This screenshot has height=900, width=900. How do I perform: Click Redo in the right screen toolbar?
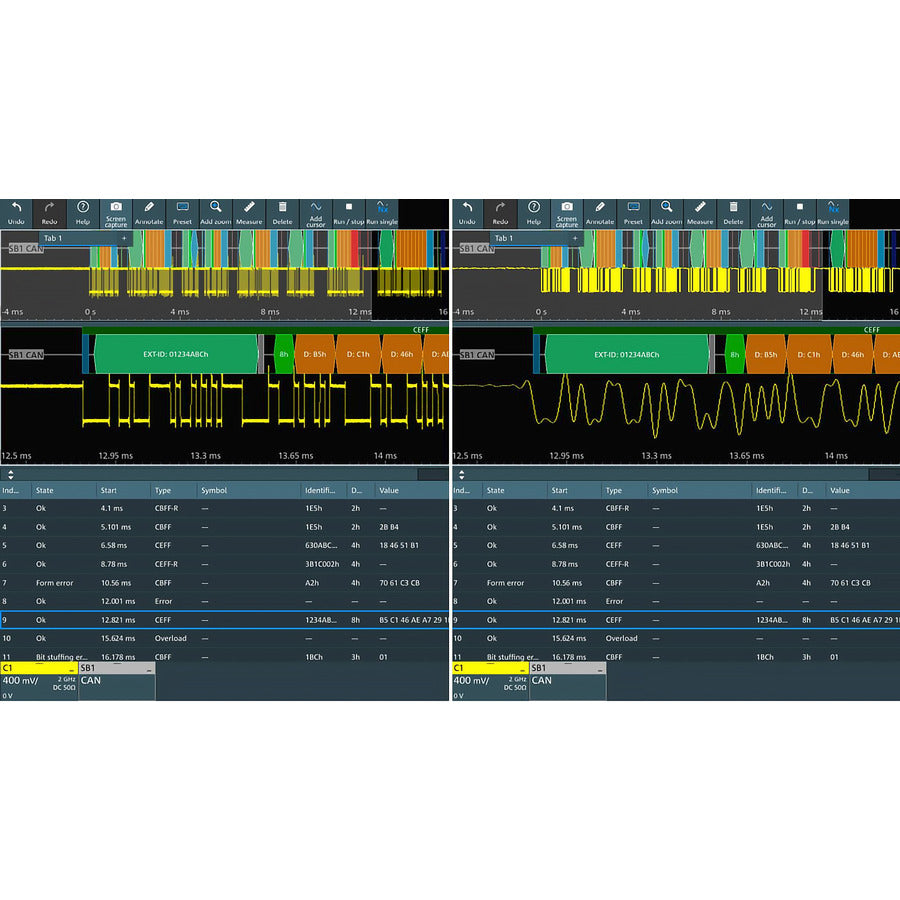(x=501, y=214)
